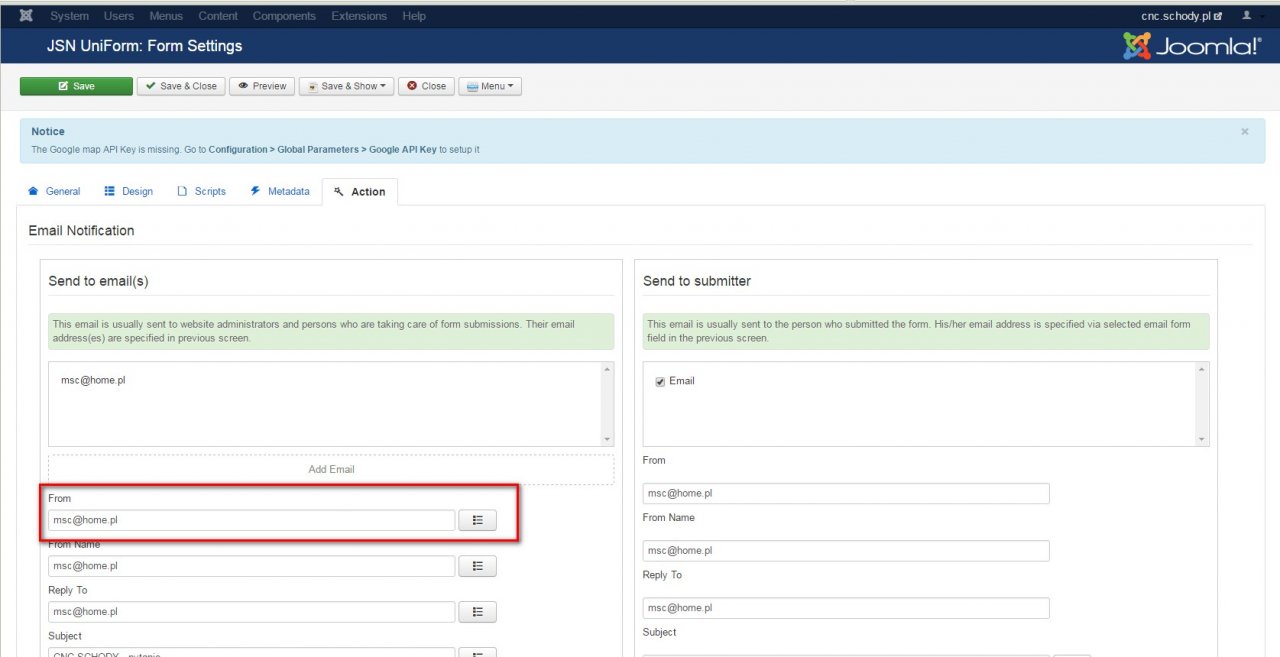Open the Components menu
Image resolution: width=1280 pixels, height=657 pixels.
(x=284, y=16)
